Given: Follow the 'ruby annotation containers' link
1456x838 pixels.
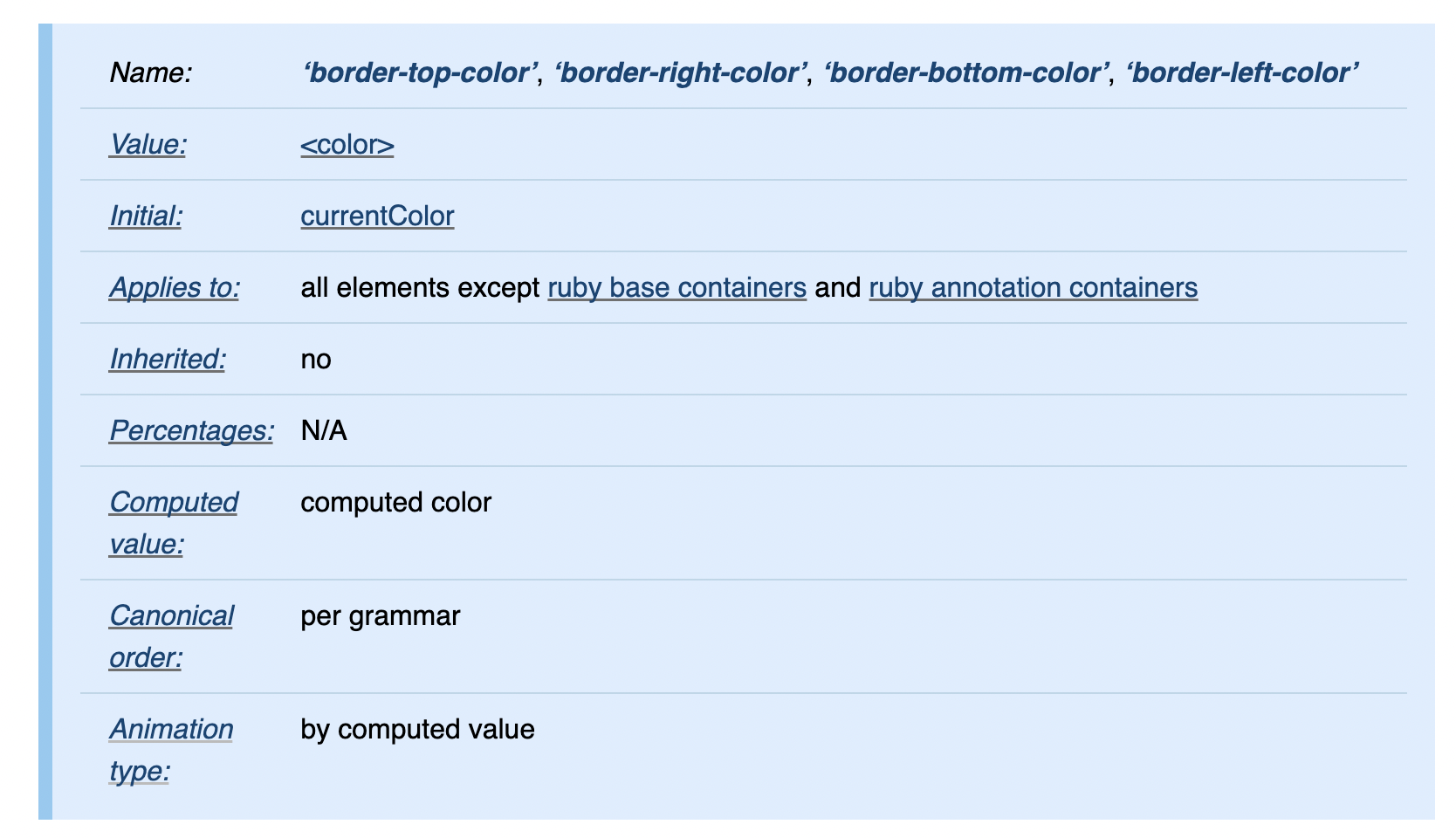Looking at the screenshot, I should click(x=1033, y=287).
